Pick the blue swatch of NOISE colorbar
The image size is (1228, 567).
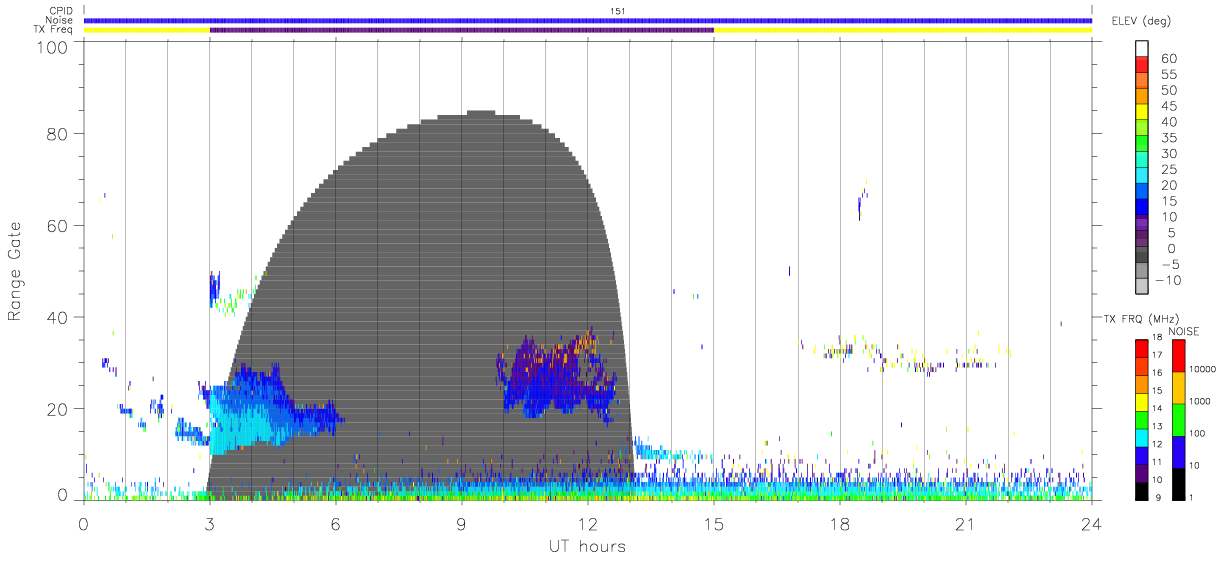[x=1177, y=451]
